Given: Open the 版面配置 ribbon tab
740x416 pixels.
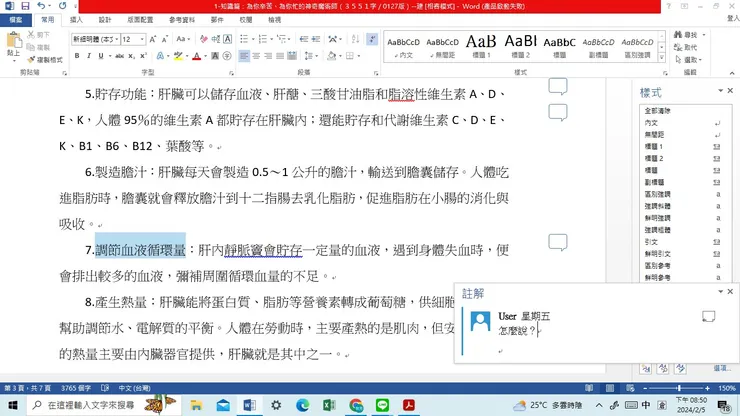Looking at the screenshot, I should [x=140, y=20].
